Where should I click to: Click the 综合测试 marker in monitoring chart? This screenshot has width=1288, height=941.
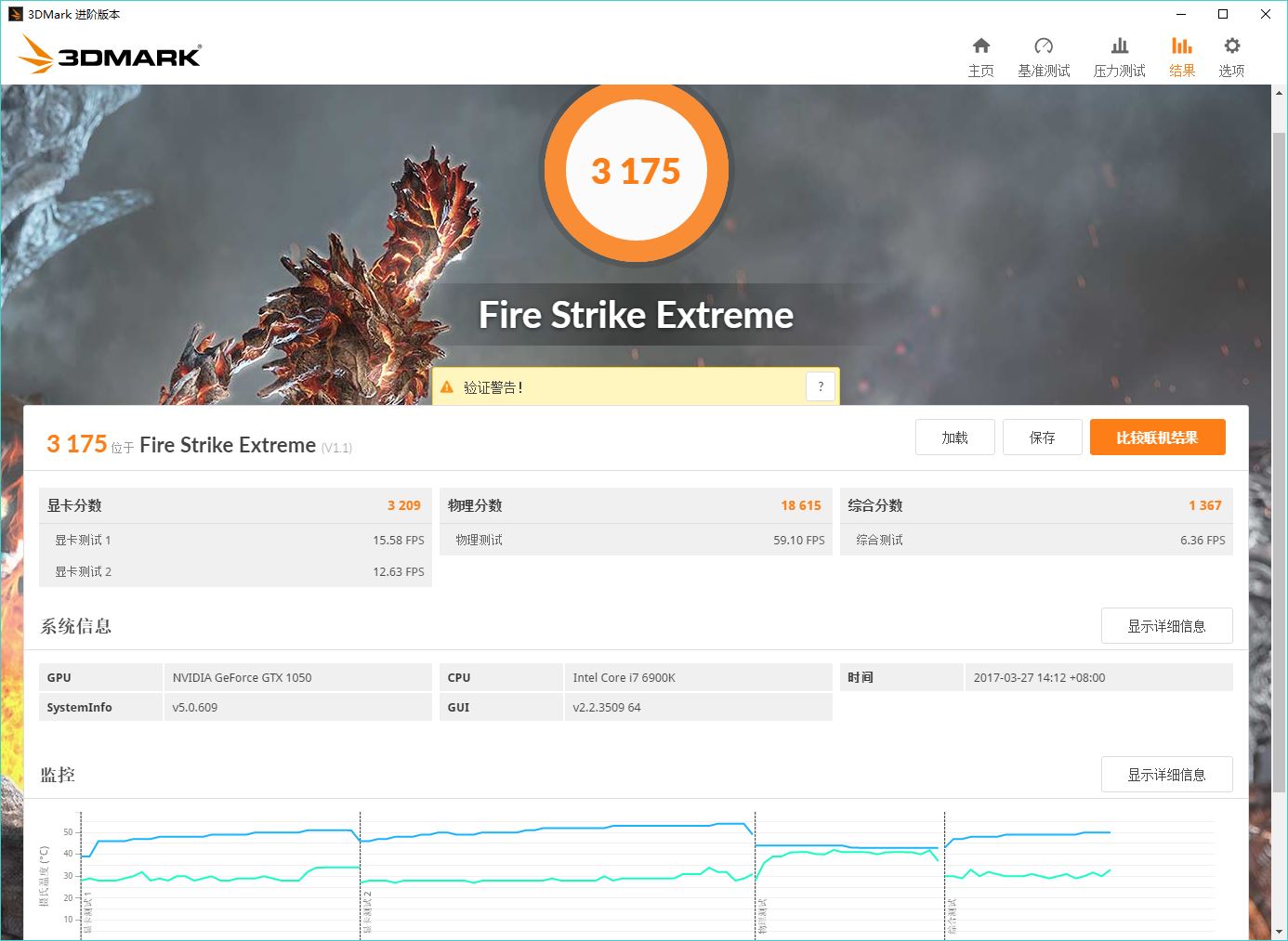(952, 916)
